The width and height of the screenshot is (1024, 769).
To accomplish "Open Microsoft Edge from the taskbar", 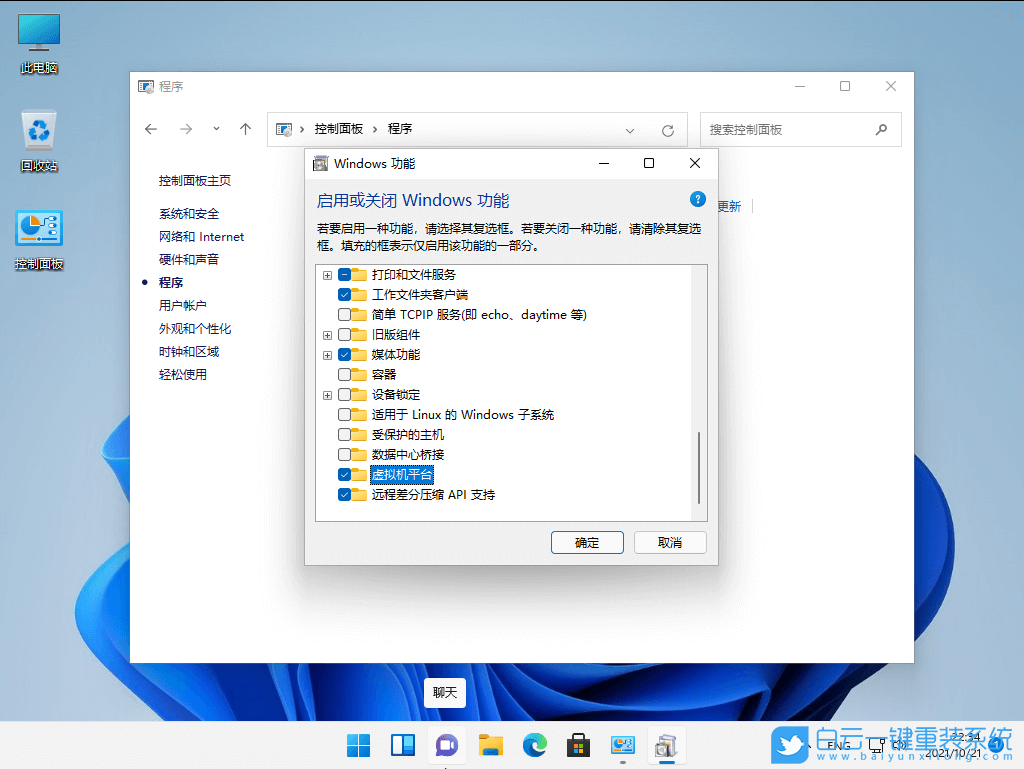I will tap(534, 745).
